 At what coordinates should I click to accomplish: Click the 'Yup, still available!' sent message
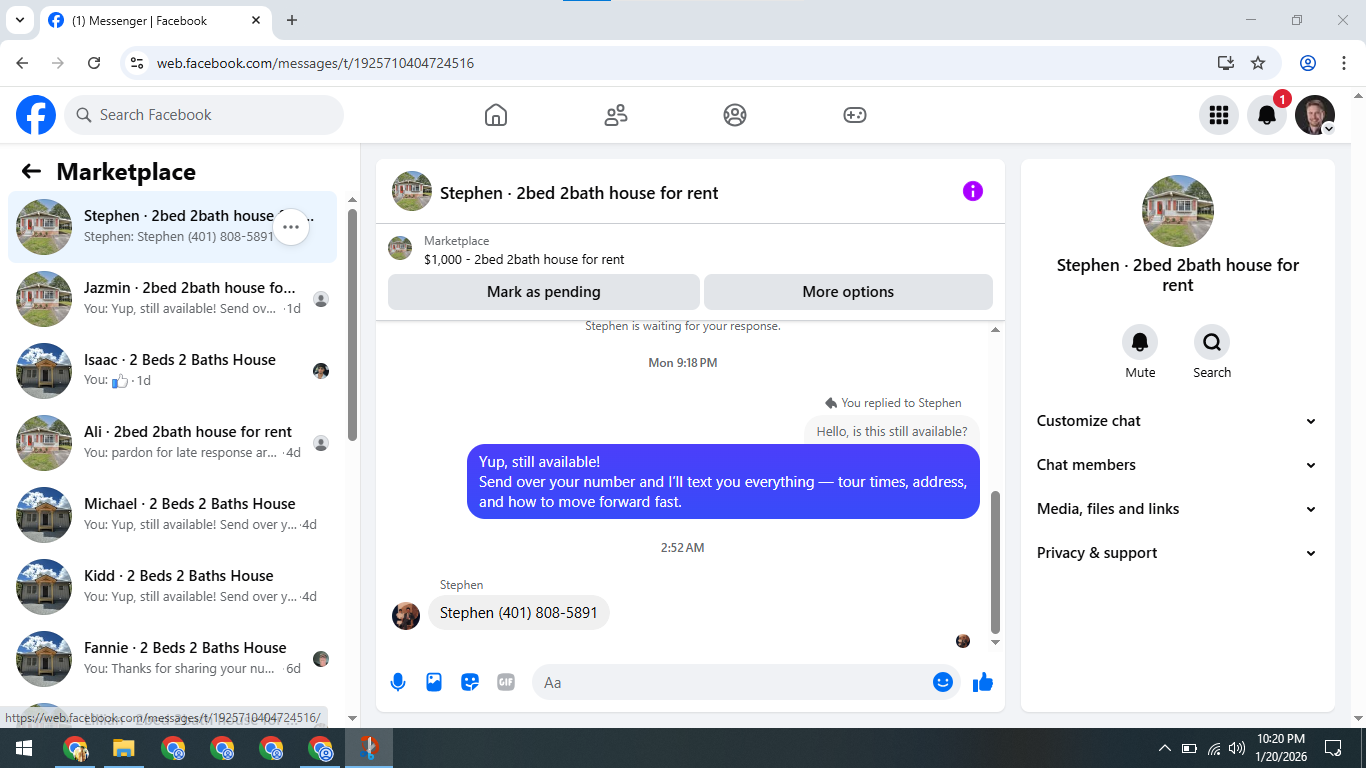coord(723,482)
